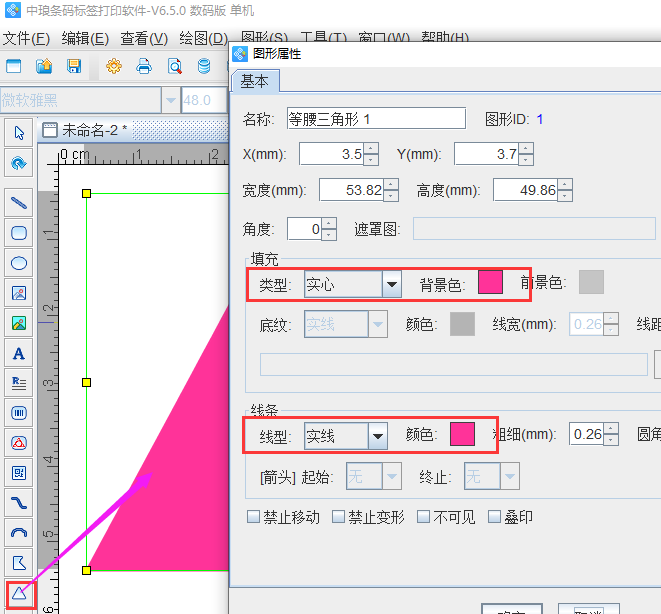Tick the 禁止变形 checkbox
Viewport: 661px width, 614px height.
339,517
